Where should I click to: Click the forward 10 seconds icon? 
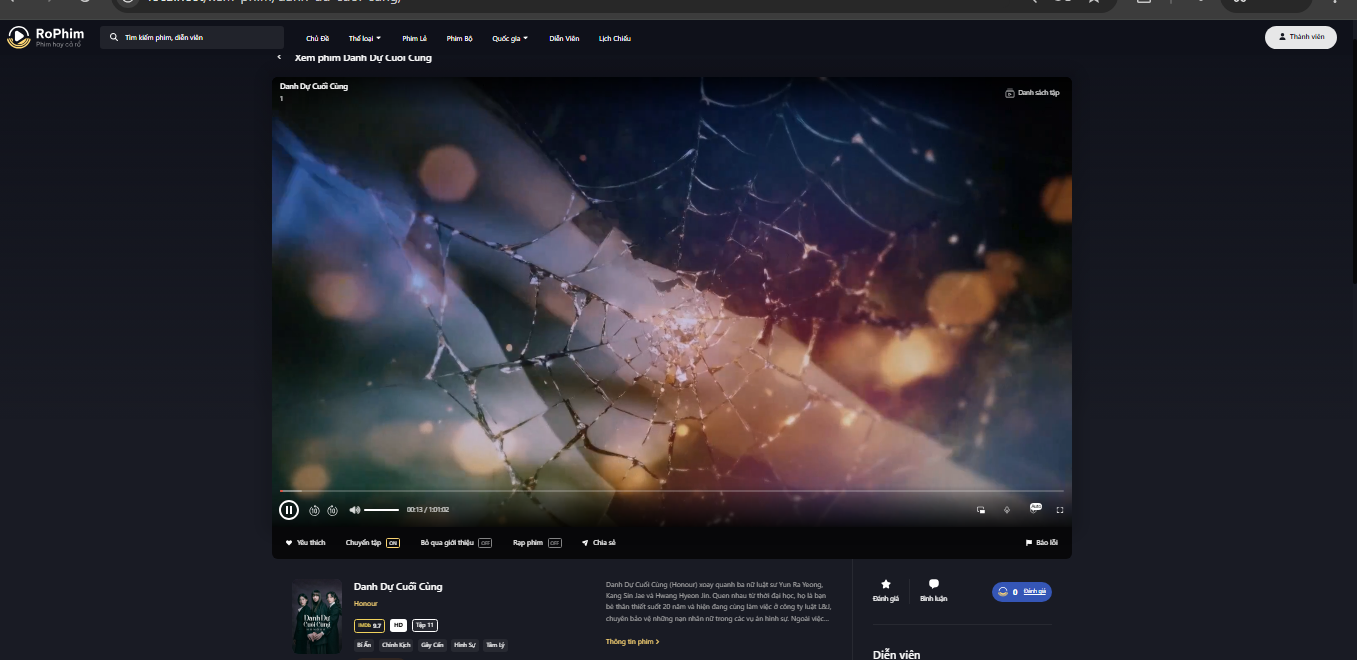click(332, 510)
